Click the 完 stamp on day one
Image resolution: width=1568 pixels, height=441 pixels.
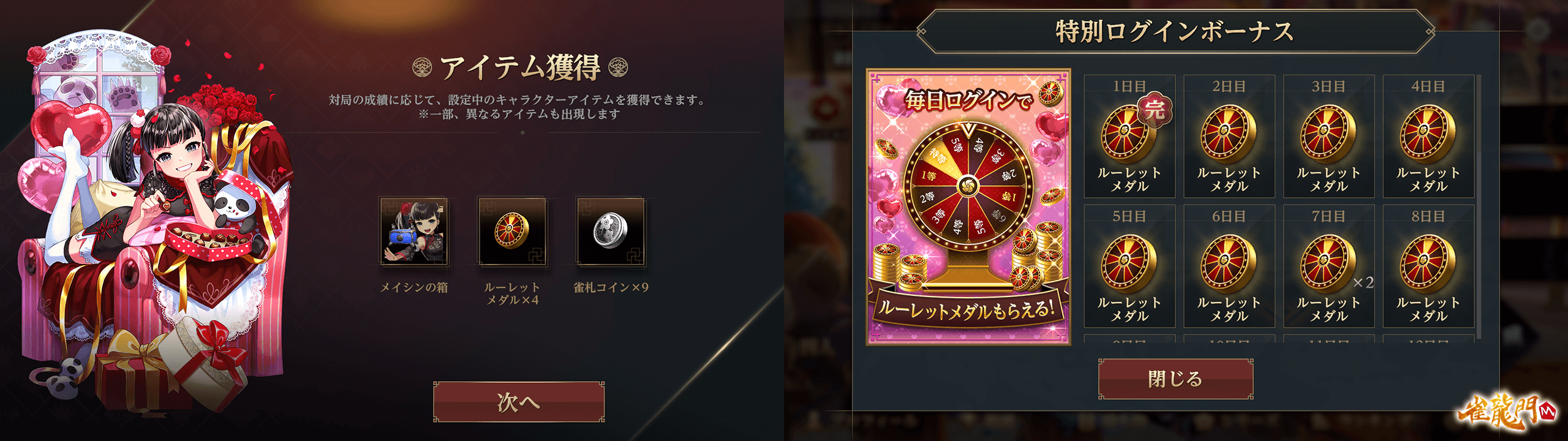point(1155,110)
